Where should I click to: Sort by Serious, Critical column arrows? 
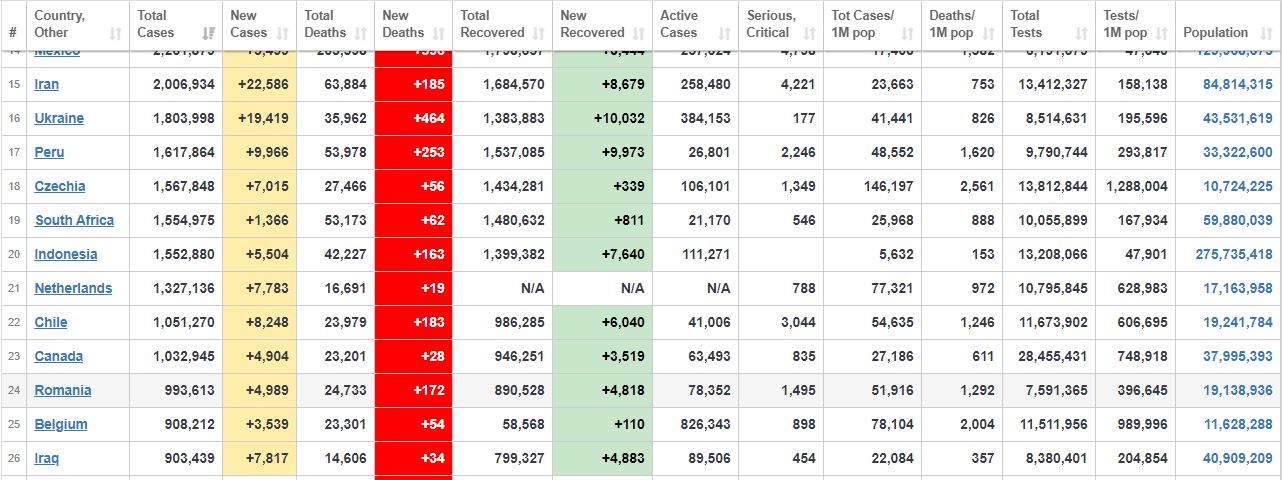[811, 33]
